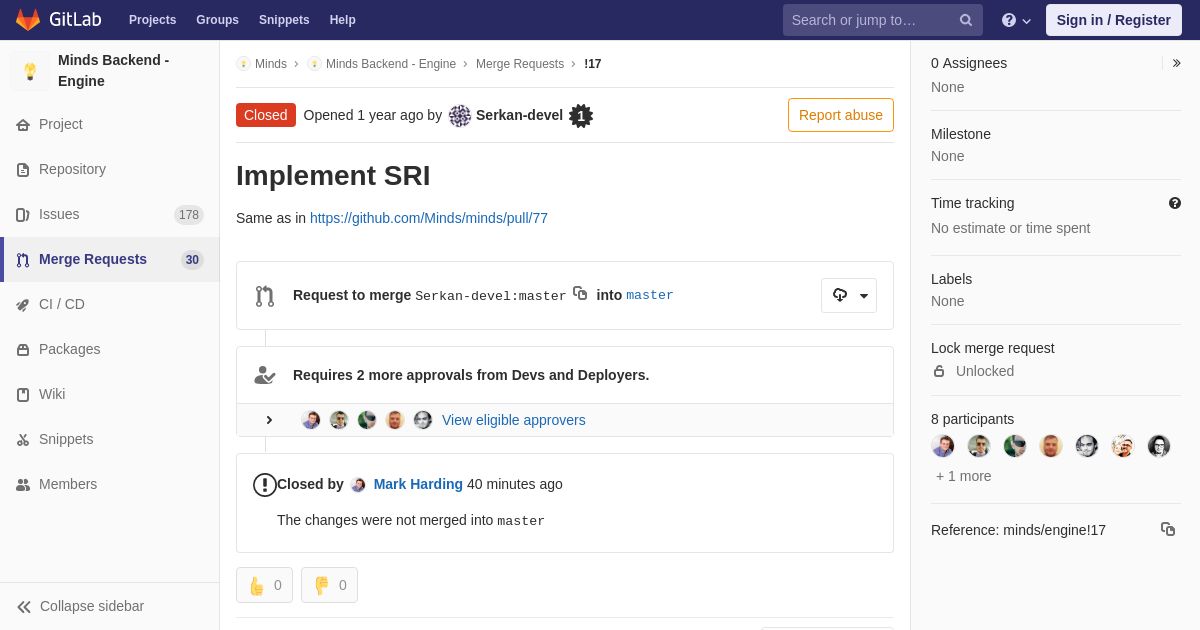Click the first-contribution badge icon
This screenshot has width=1200, height=630.
tap(581, 116)
